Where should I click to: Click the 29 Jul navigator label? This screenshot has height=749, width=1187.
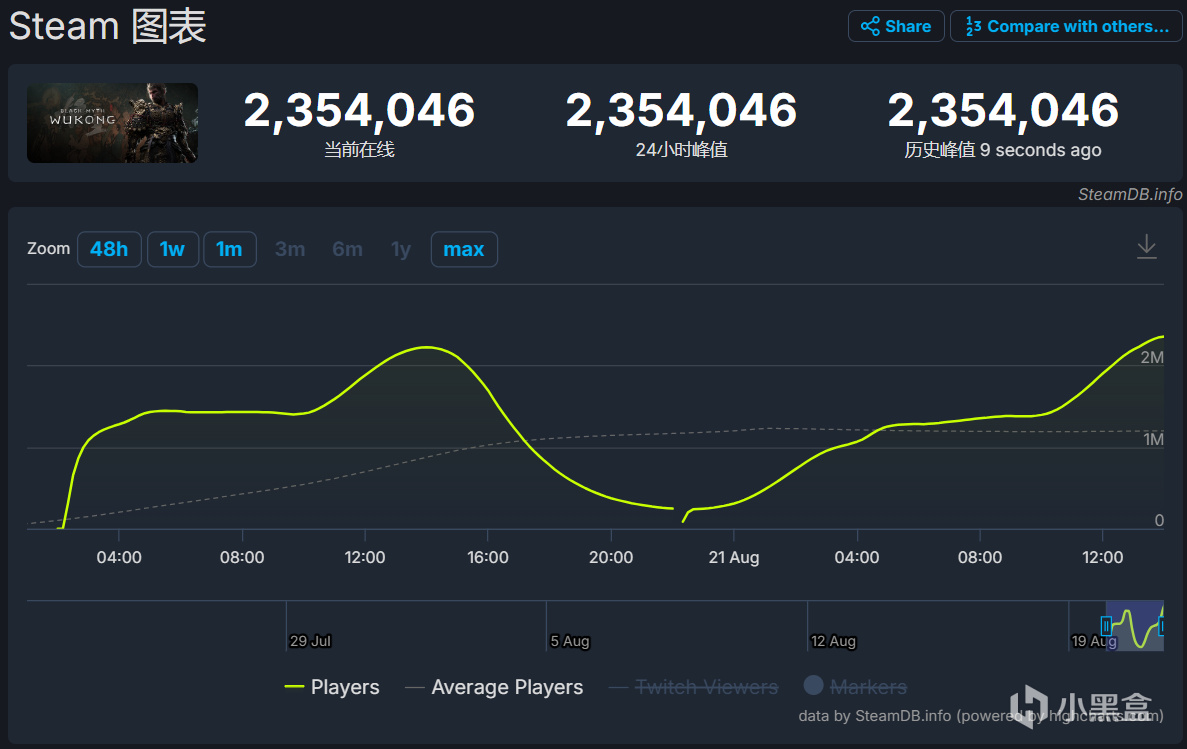click(310, 641)
